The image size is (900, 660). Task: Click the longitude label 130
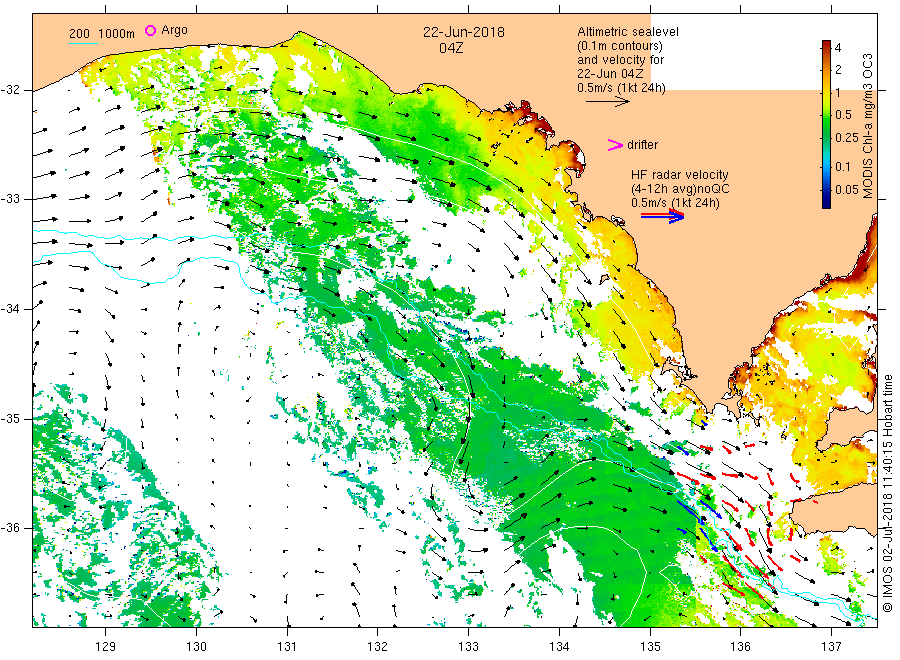point(196,646)
